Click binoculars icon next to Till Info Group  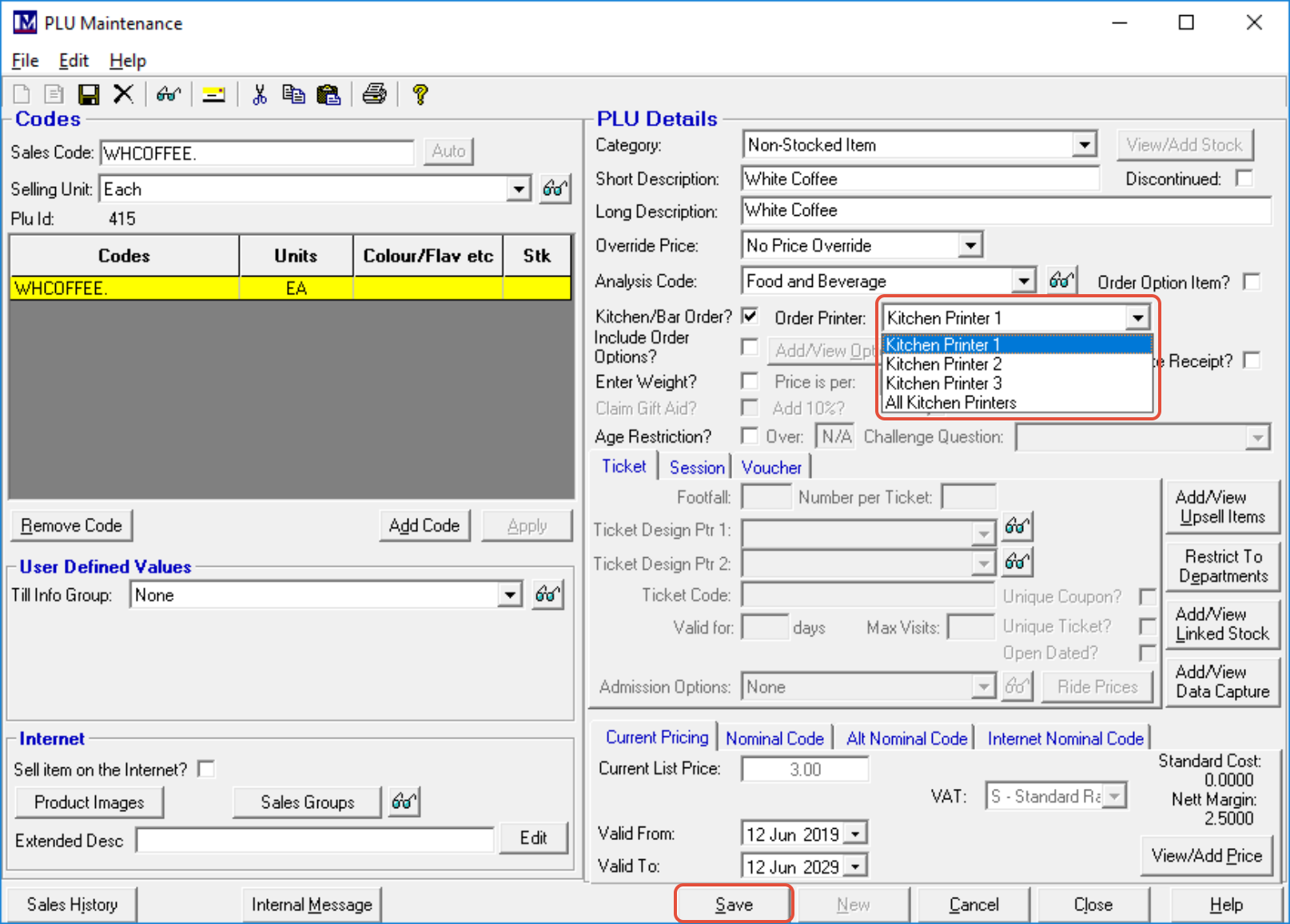548,595
